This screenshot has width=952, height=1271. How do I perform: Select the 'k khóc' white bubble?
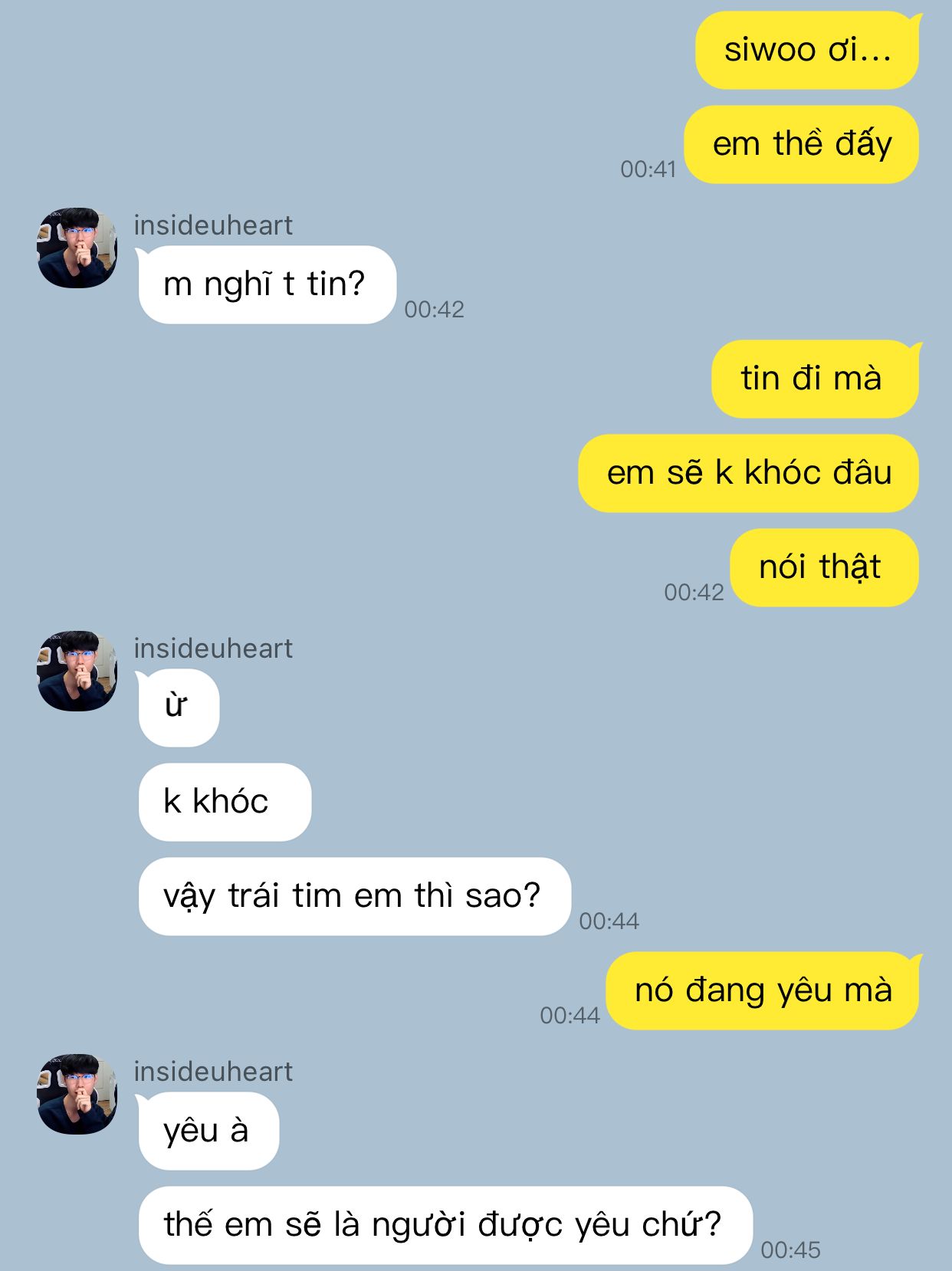pos(224,802)
